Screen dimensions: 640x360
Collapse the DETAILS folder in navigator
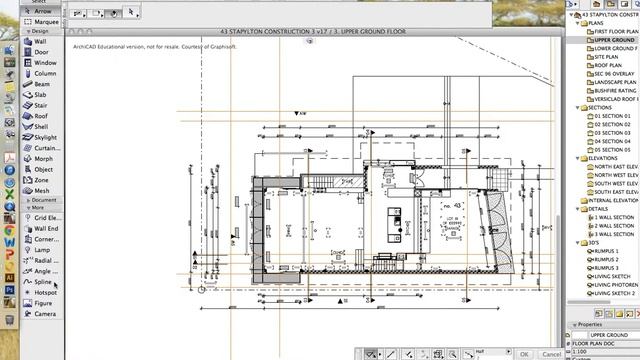(578, 209)
